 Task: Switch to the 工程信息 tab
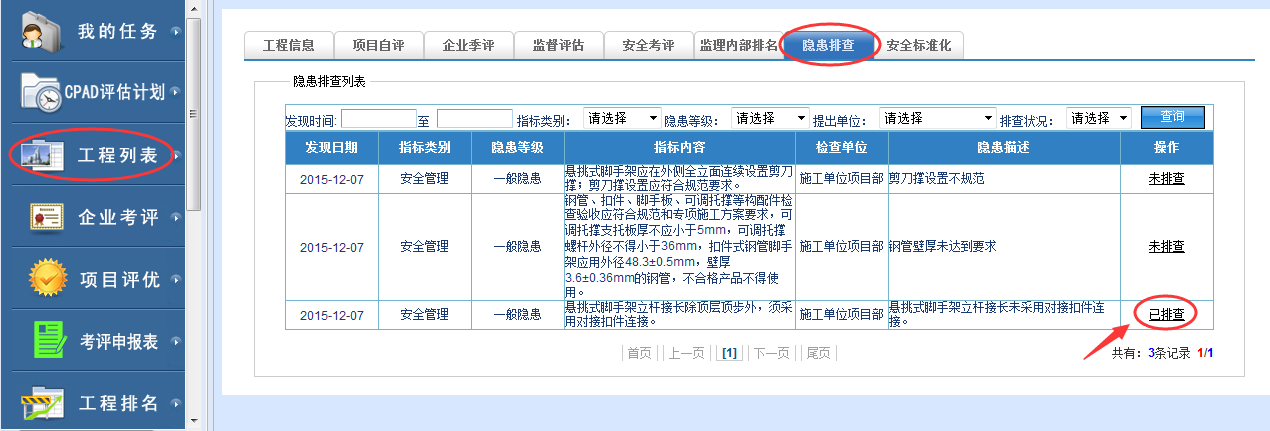click(x=288, y=46)
